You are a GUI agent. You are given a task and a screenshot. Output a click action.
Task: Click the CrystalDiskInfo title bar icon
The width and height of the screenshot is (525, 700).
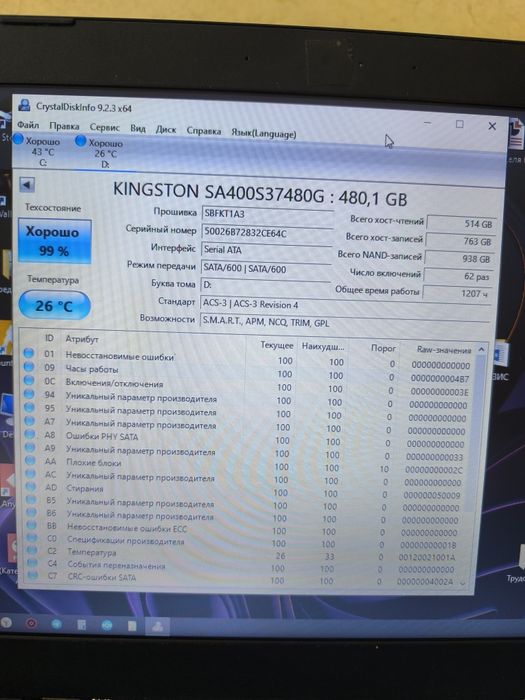pos(25,105)
